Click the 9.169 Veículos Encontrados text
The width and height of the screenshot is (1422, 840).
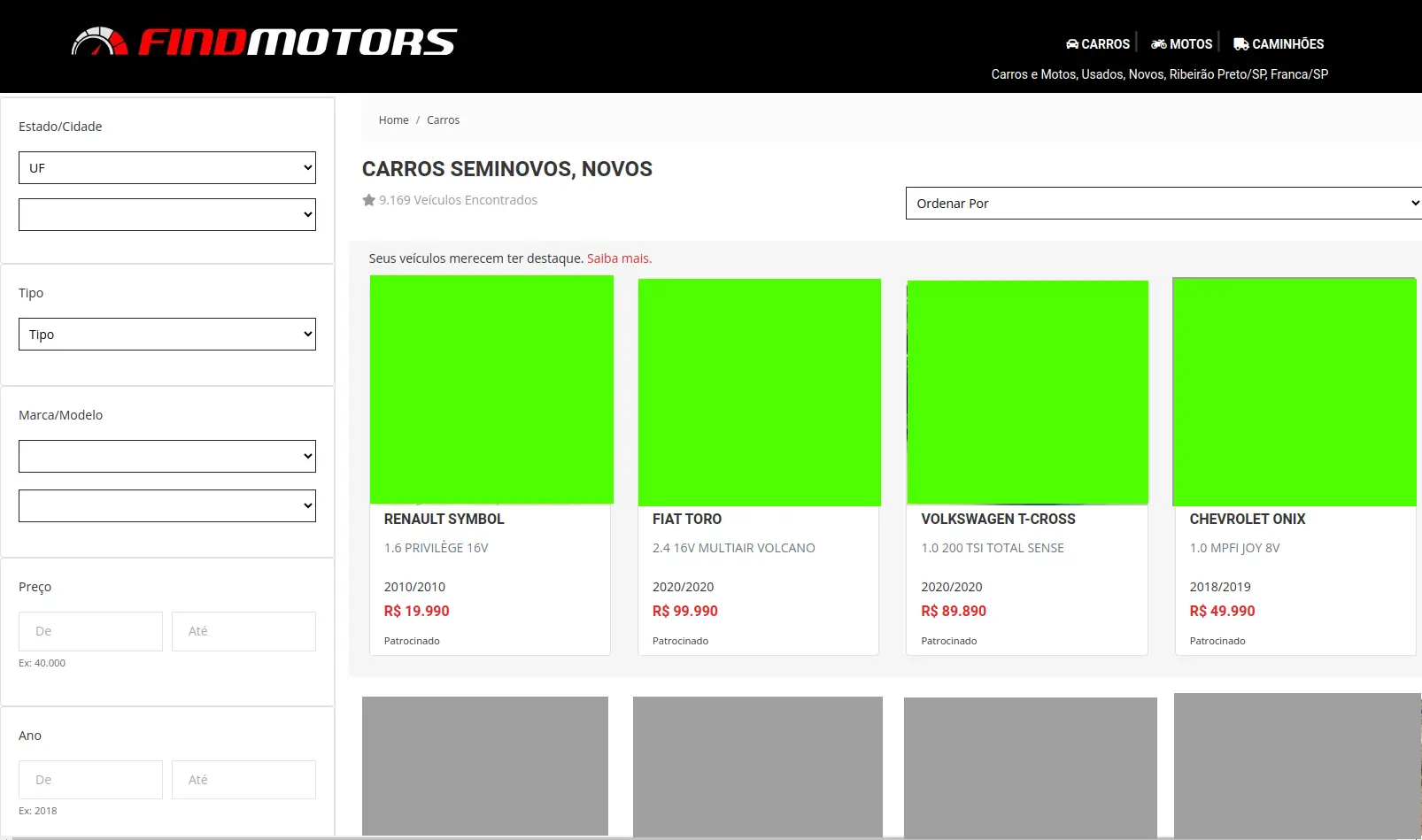coord(458,200)
